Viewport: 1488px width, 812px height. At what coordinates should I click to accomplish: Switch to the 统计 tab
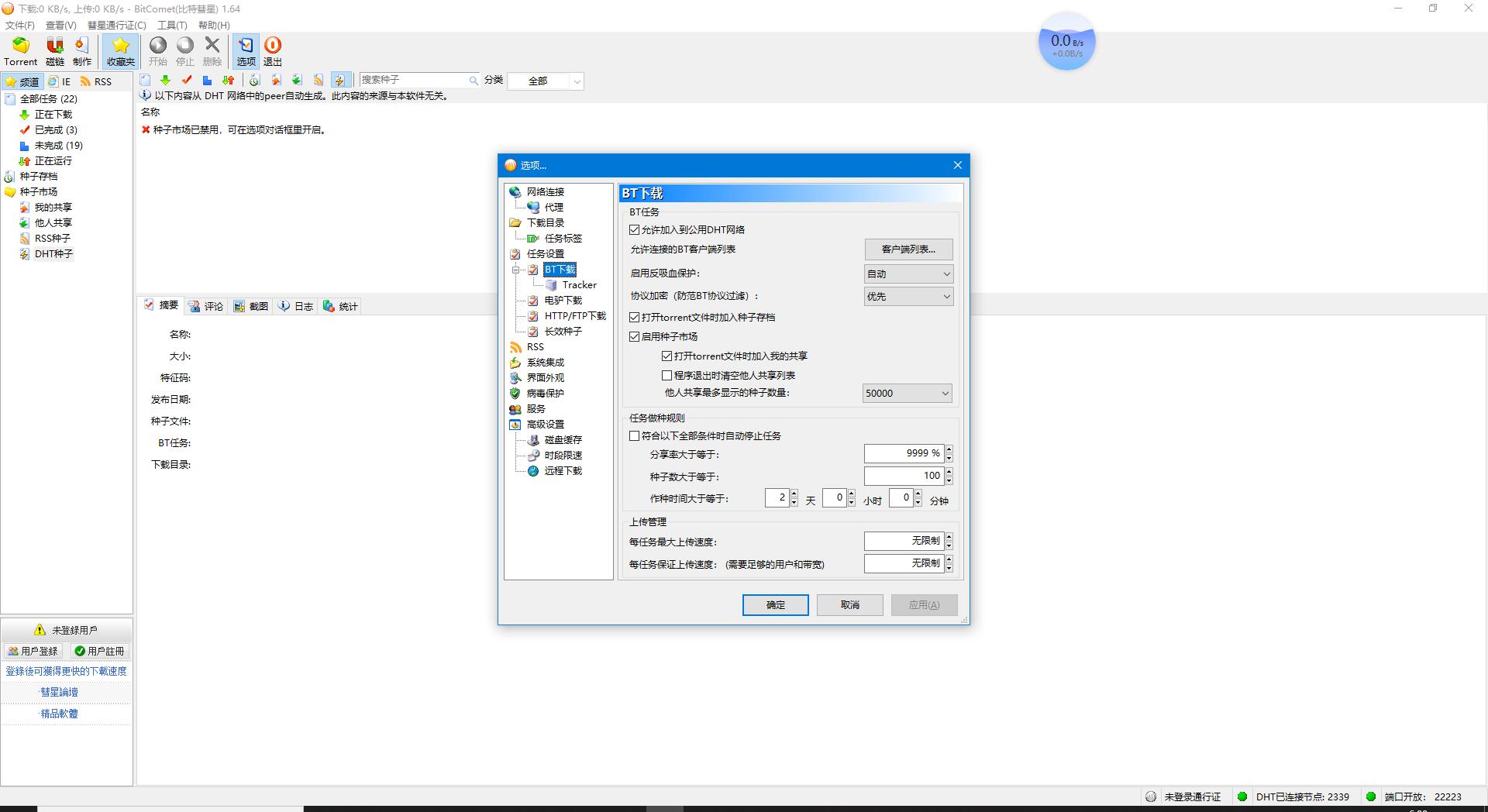tap(341, 306)
